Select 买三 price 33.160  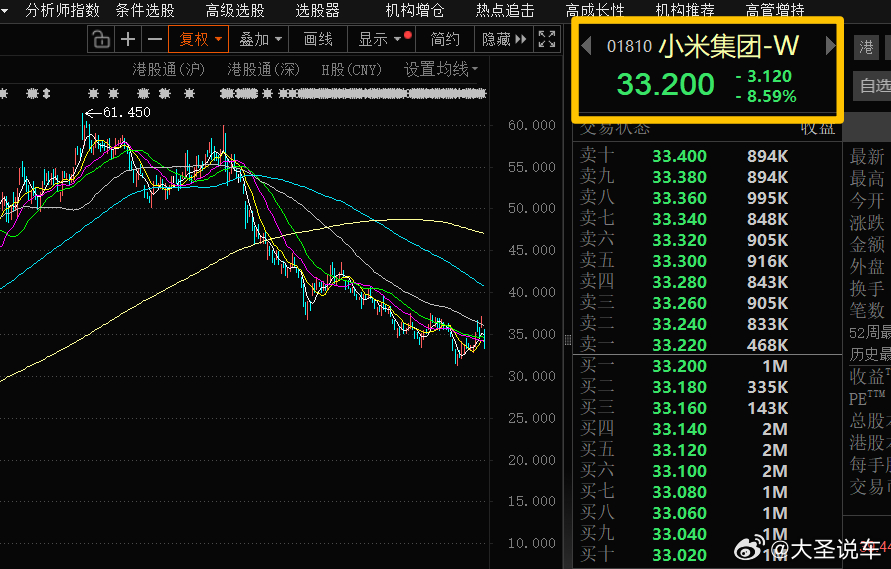(x=680, y=408)
